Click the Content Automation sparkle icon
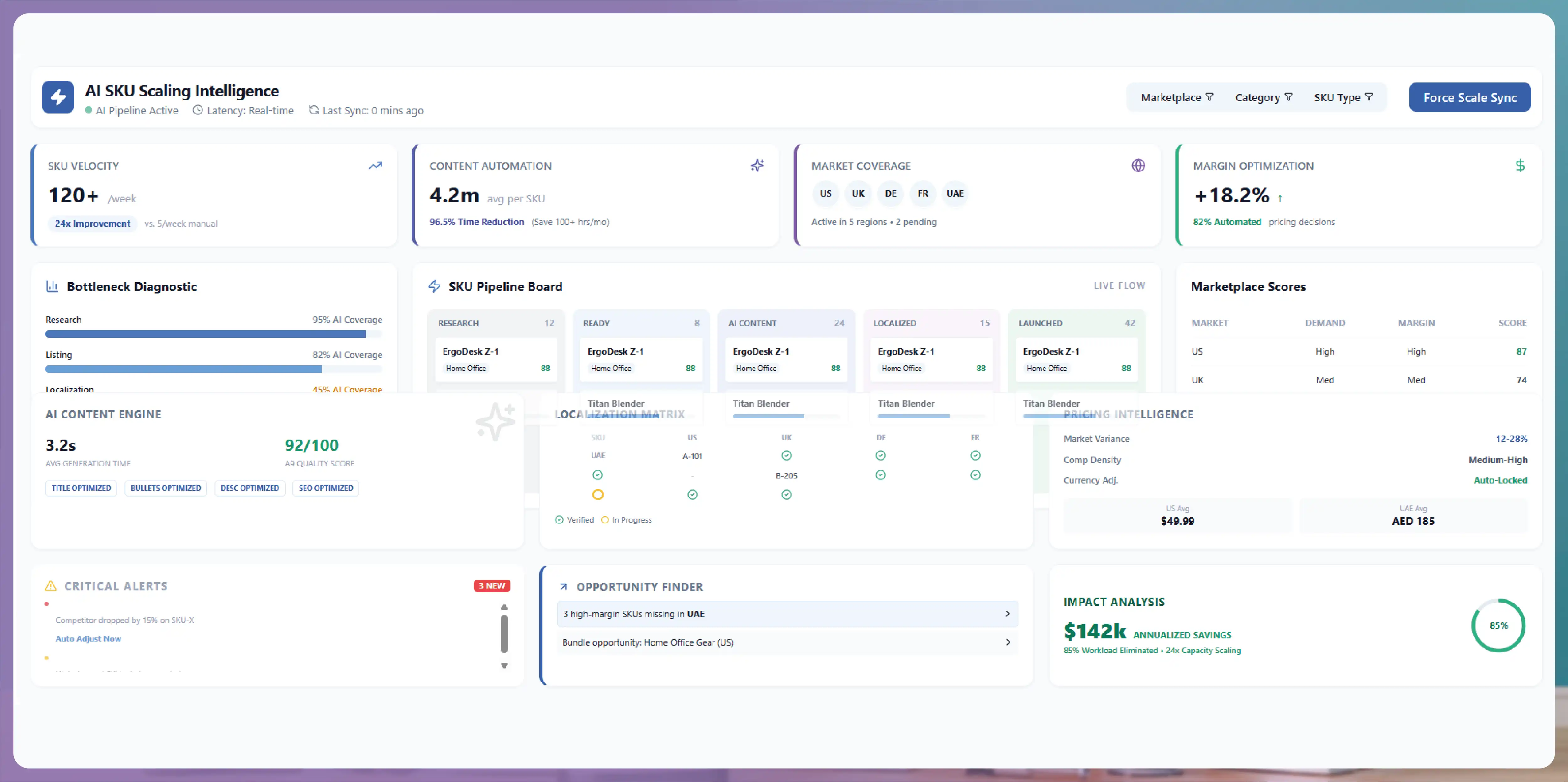This screenshot has width=1568, height=782. click(757, 166)
